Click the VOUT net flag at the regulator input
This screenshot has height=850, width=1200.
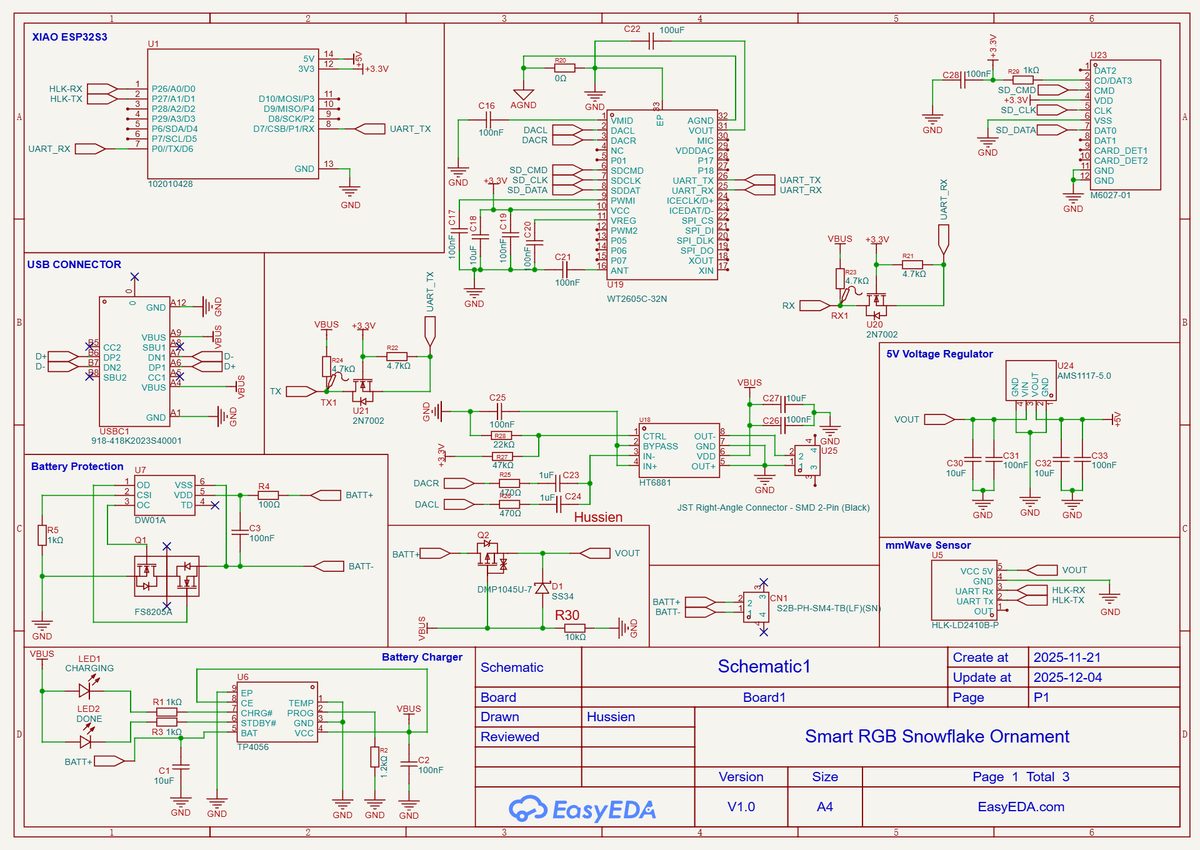tap(941, 418)
